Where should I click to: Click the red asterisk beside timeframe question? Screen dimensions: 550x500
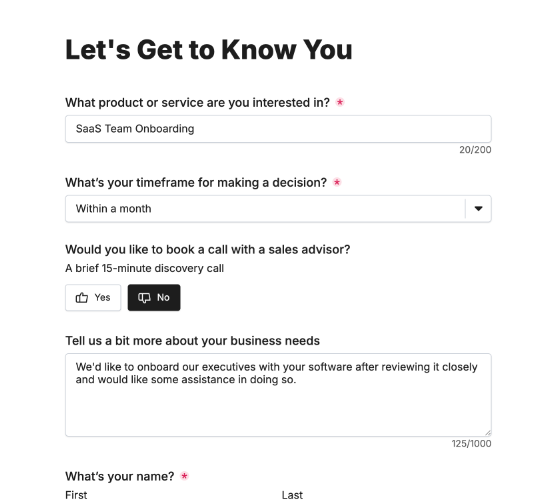click(337, 182)
